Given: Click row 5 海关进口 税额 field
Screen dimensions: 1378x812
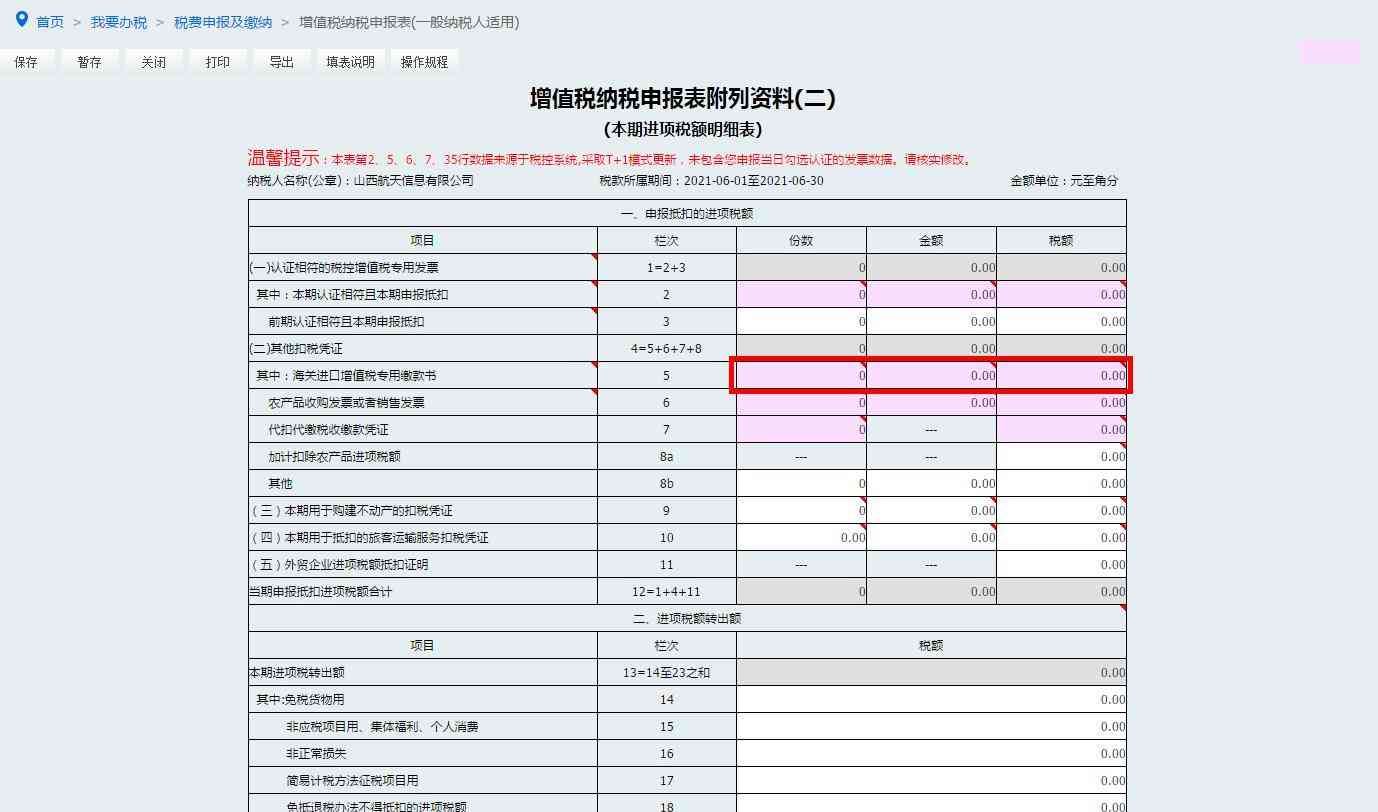Looking at the screenshot, I should (1061, 376).
